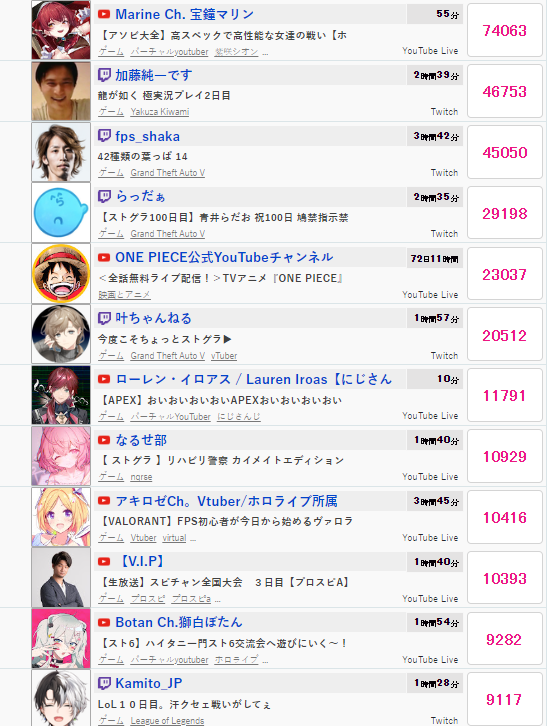Open the Marine Ch. 宝鐘マリン channel link
This screenshot has width=547, height=726.
click(x=184, y=14)
